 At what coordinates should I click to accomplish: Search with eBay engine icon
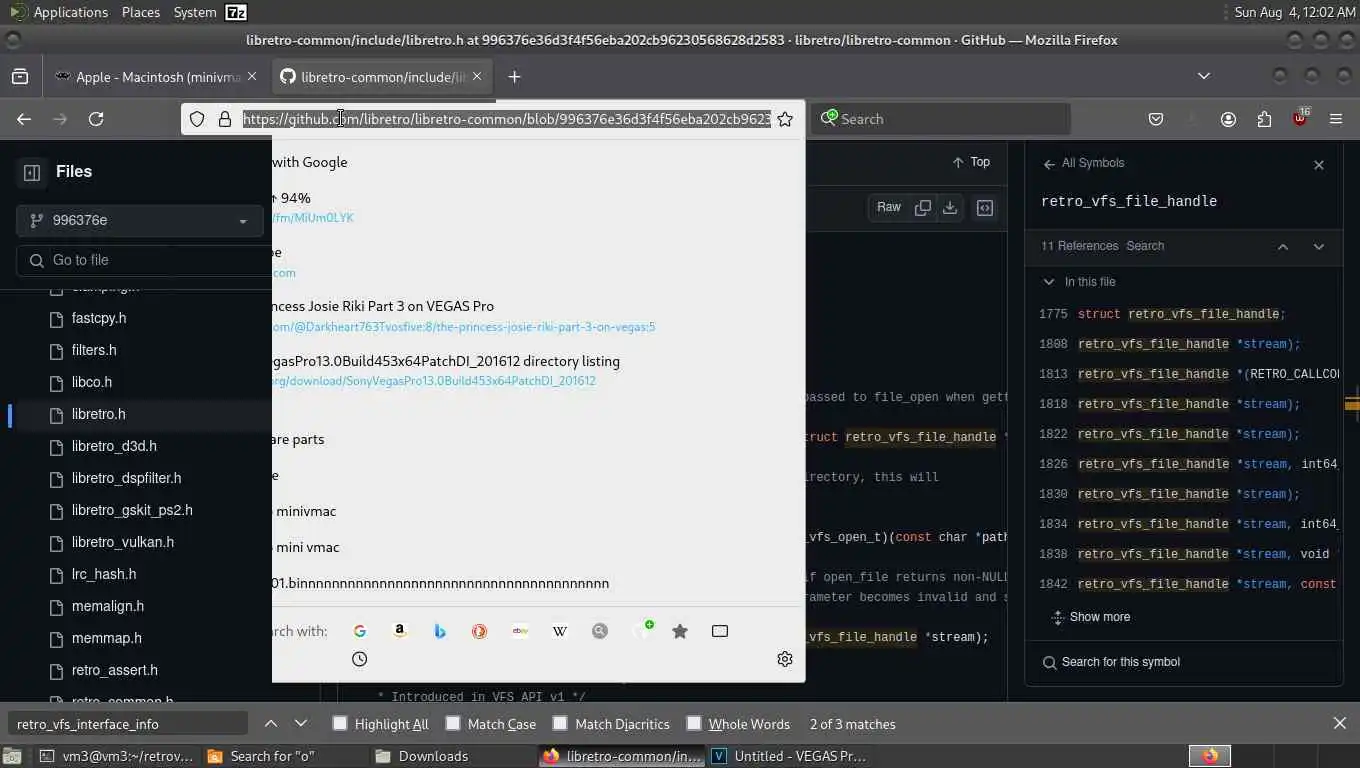click(520, 631)
